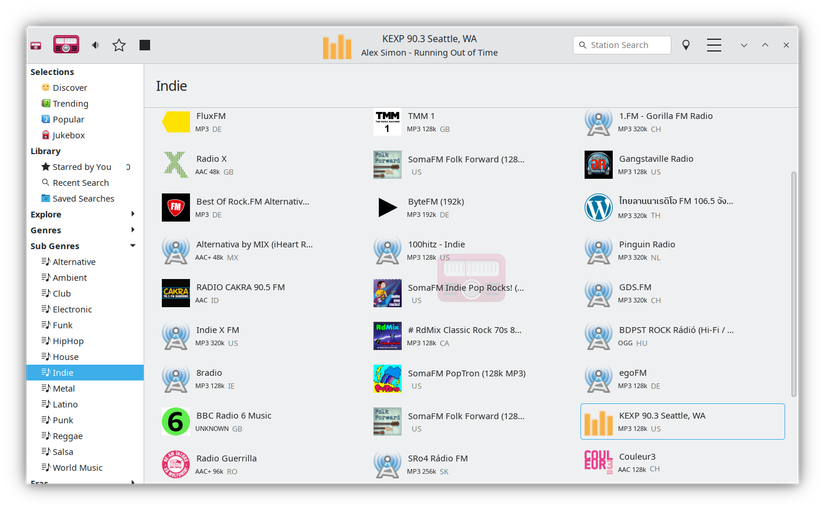
Task: Click the station list vertical scrollbar
Action: pos(793,284)
